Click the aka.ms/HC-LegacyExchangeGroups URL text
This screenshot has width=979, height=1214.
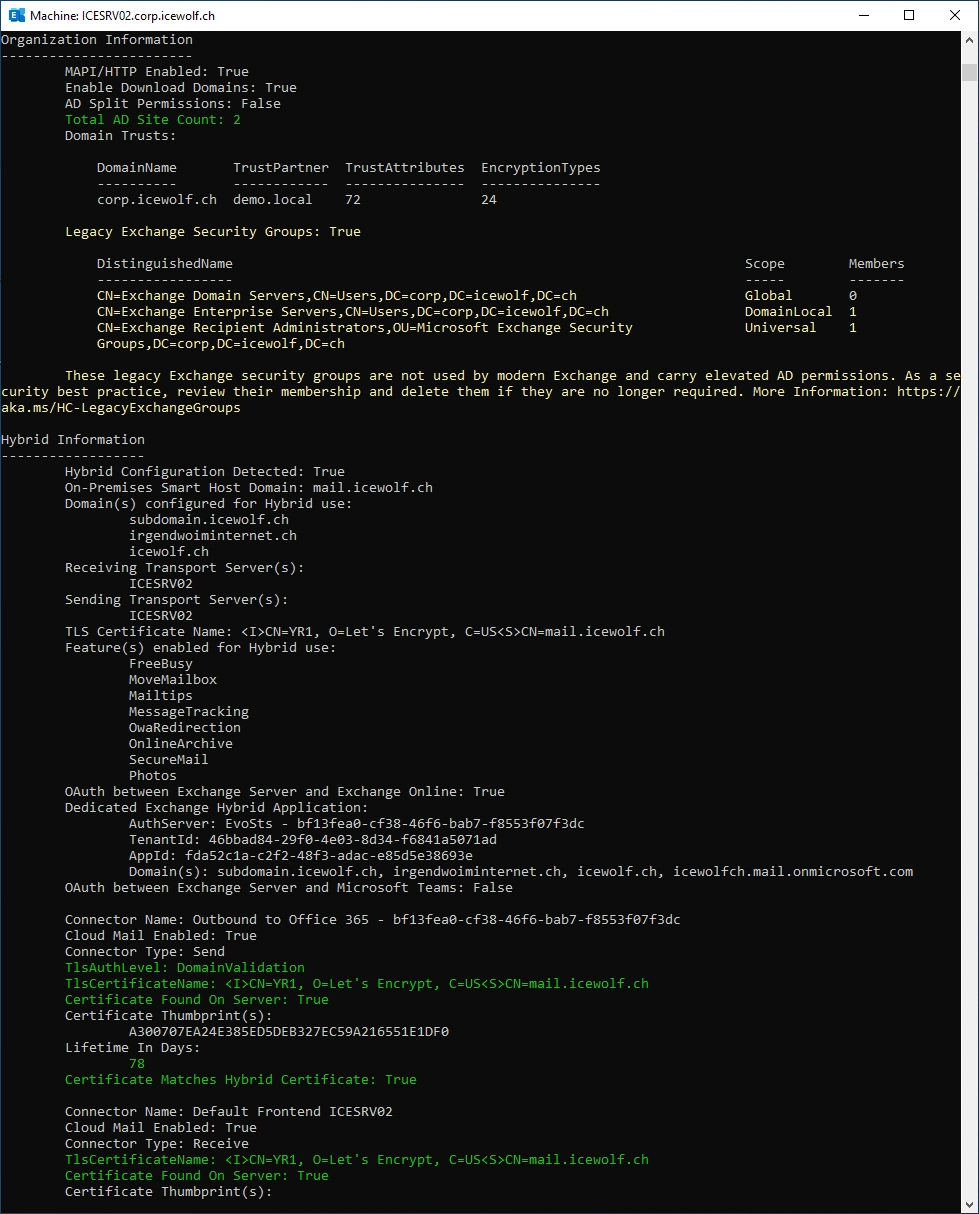tap(121, 408)
